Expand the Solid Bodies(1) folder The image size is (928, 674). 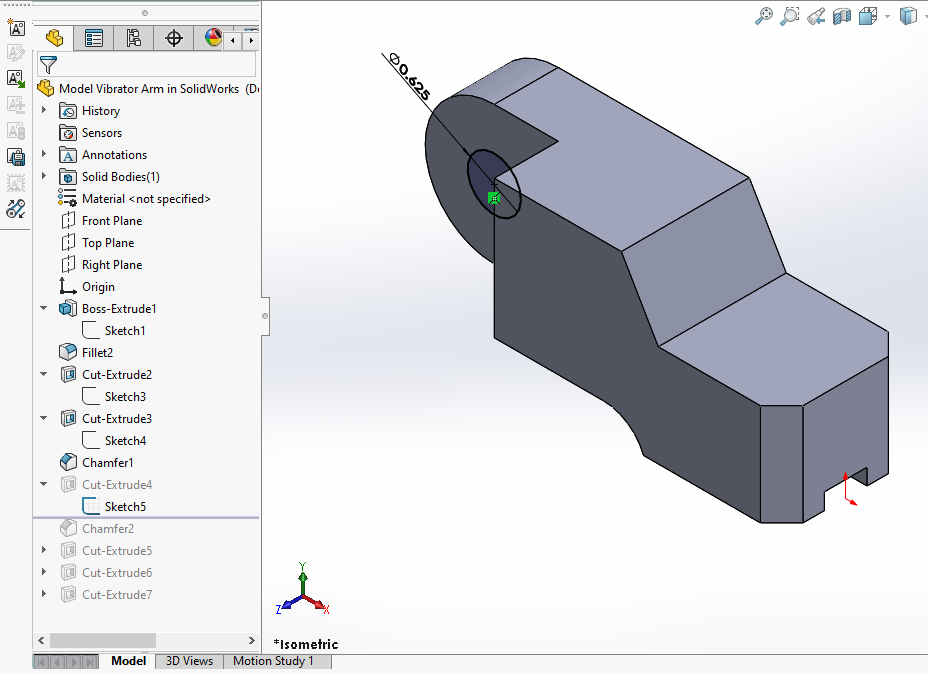(44, 177)
